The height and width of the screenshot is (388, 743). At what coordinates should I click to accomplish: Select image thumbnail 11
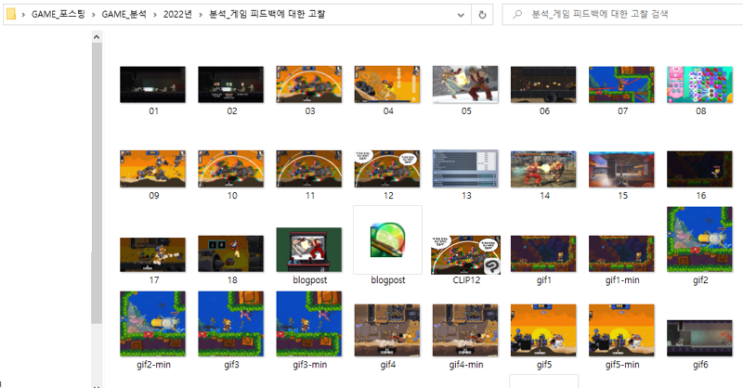[309, 169]
